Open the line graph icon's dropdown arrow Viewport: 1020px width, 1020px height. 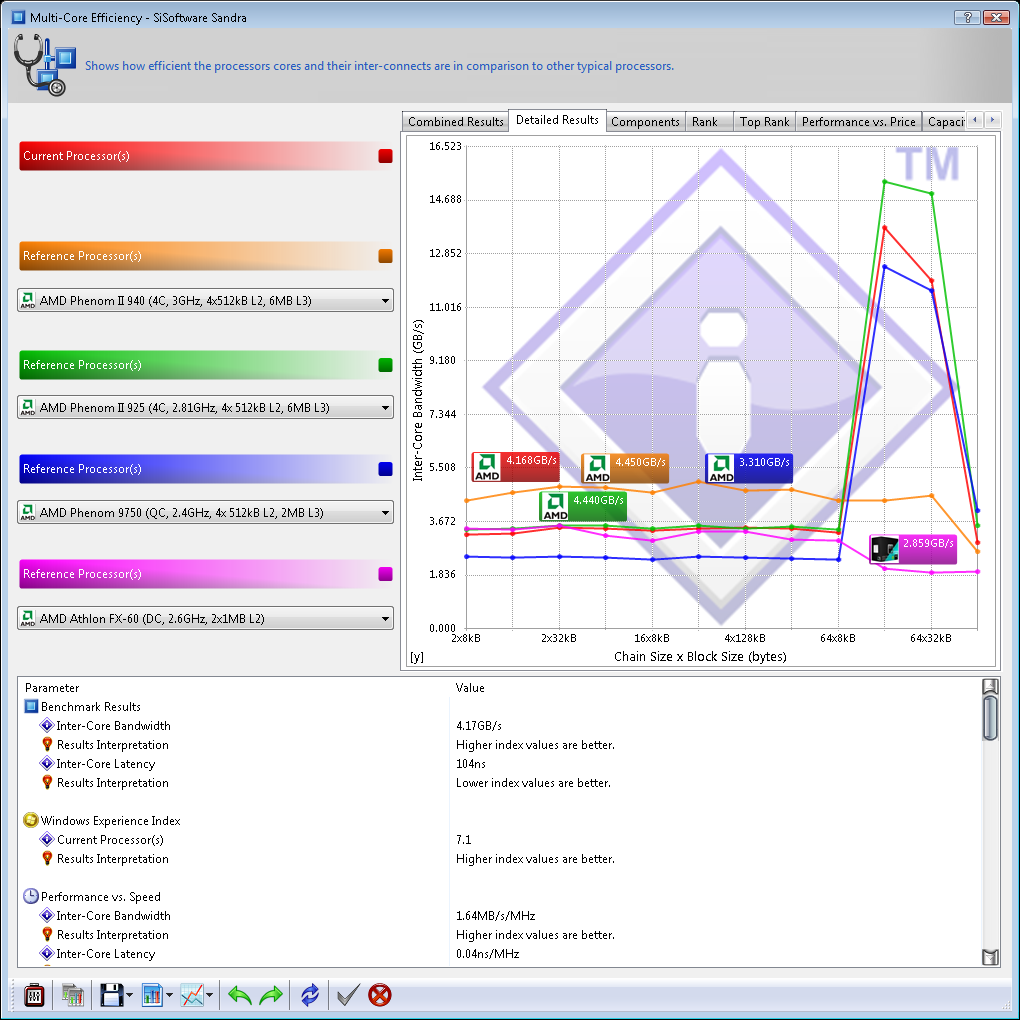coord(209,995)
